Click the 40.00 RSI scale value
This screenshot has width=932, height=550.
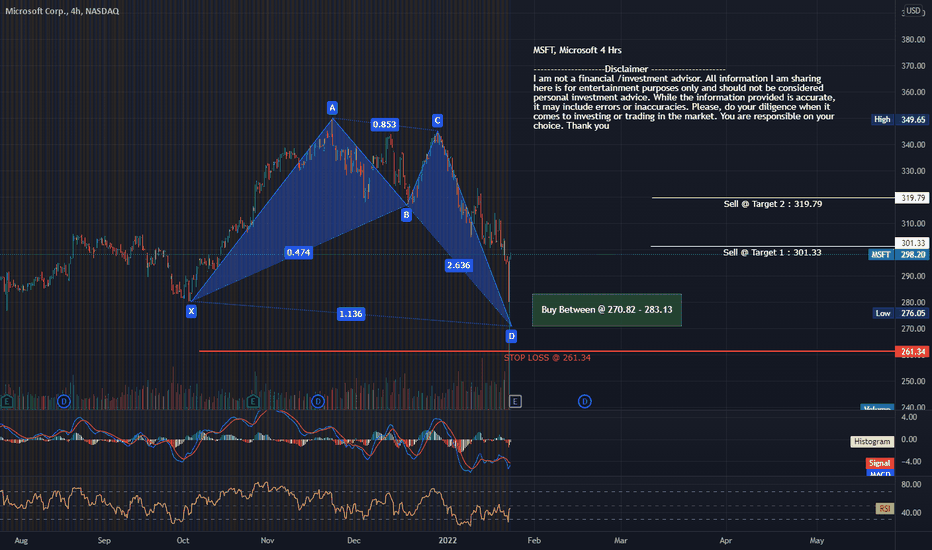(x=911, y=513)
